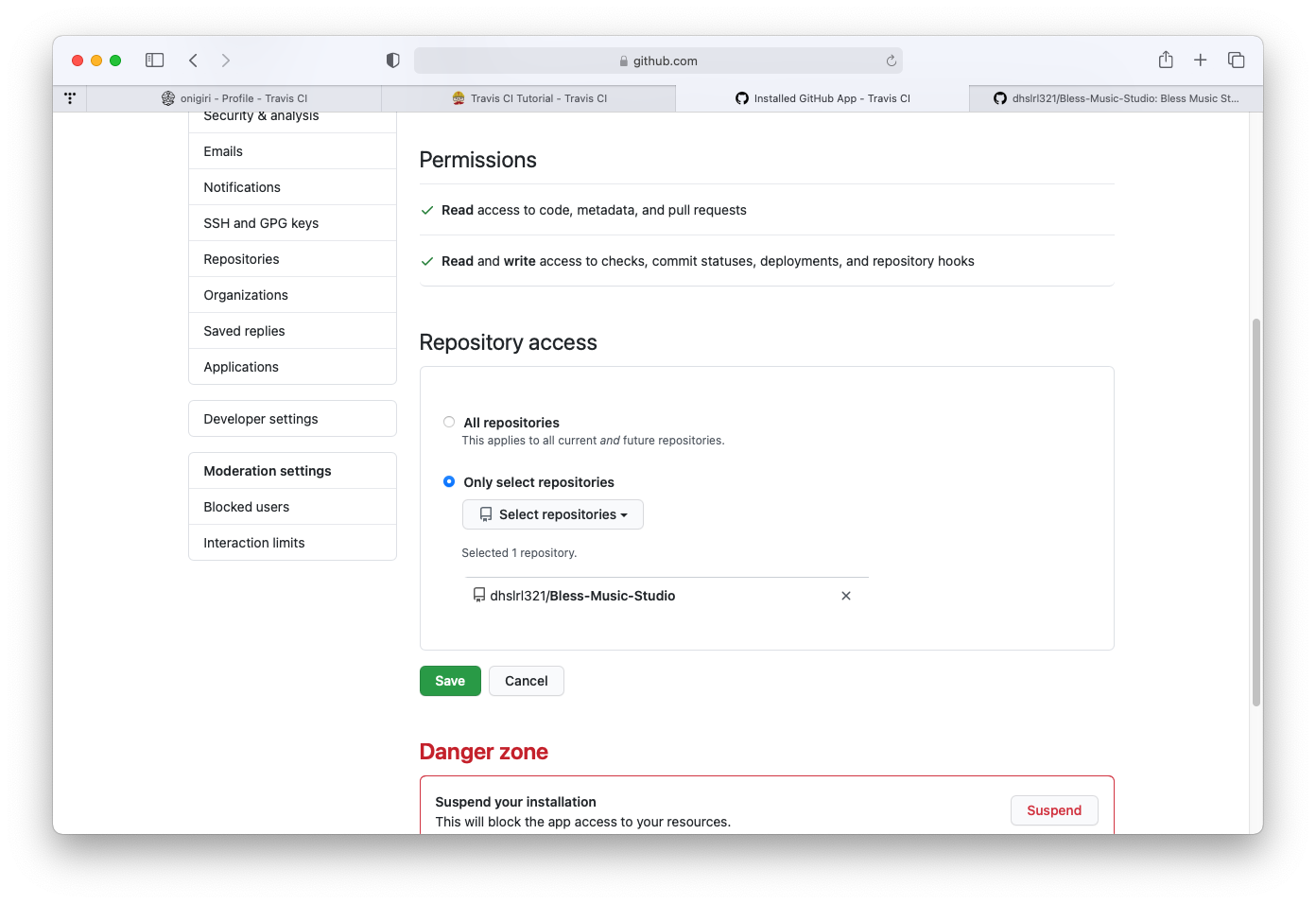The height and width of the screenshot is (904, 1316).
Task: Switch to dhslrl321/Bless-Music-Studio tab
Action: [x=1116, y=98]
